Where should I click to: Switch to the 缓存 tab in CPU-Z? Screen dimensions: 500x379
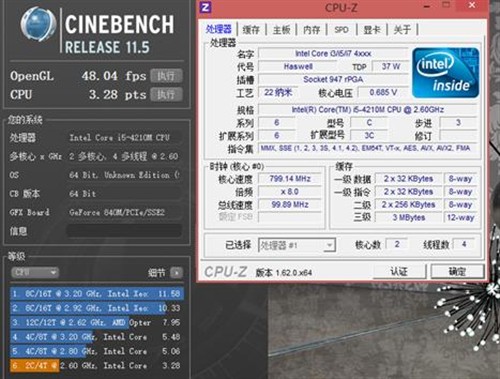coord(251,30)
